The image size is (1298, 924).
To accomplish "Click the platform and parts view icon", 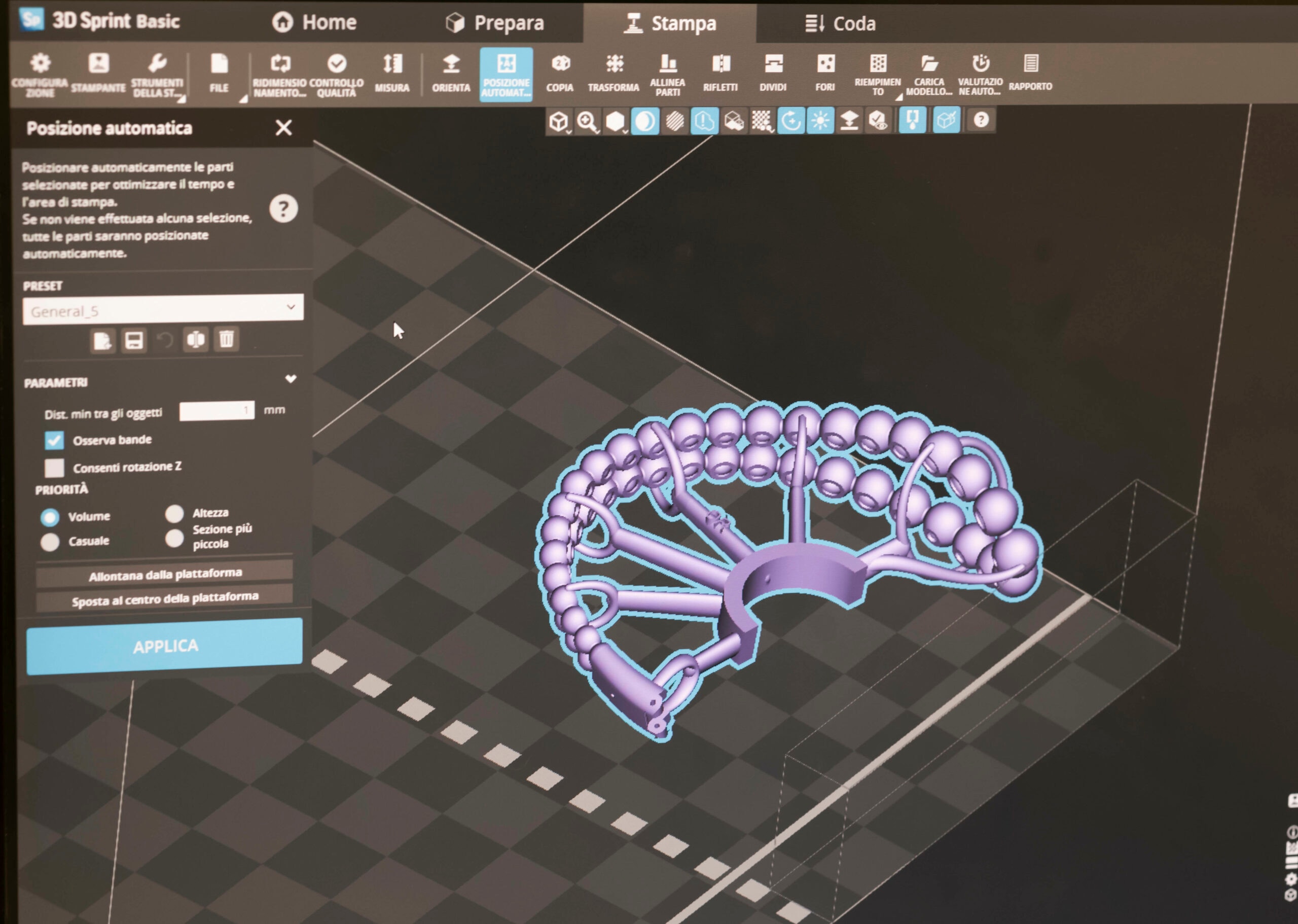I will [734, 121].
